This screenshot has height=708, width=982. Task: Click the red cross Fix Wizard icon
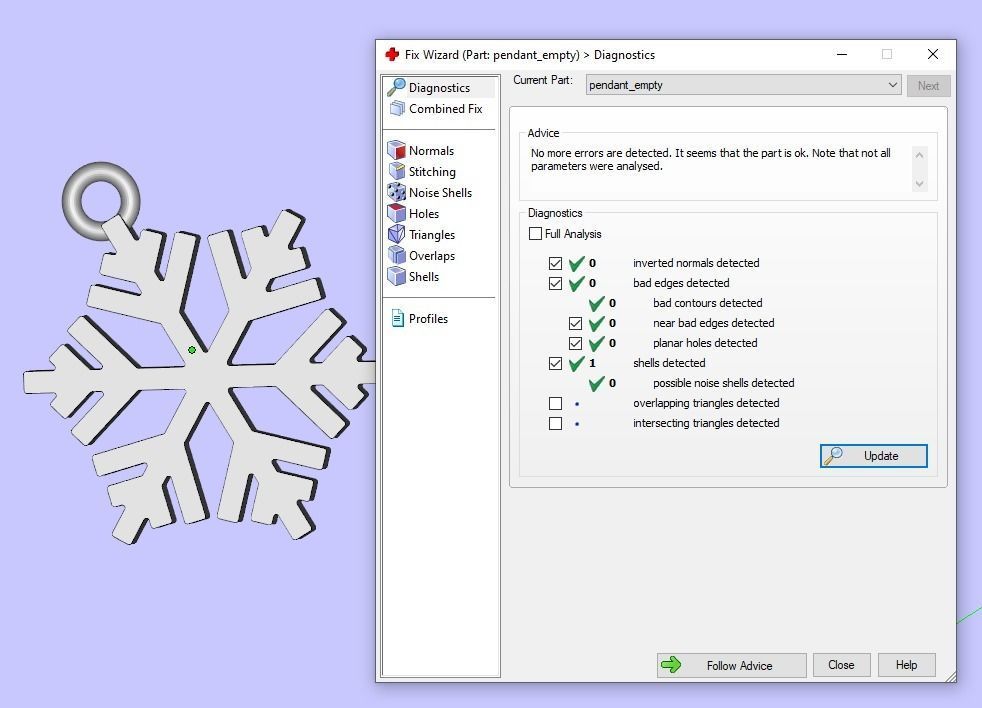pyautogui.click(x=392, y=55)
